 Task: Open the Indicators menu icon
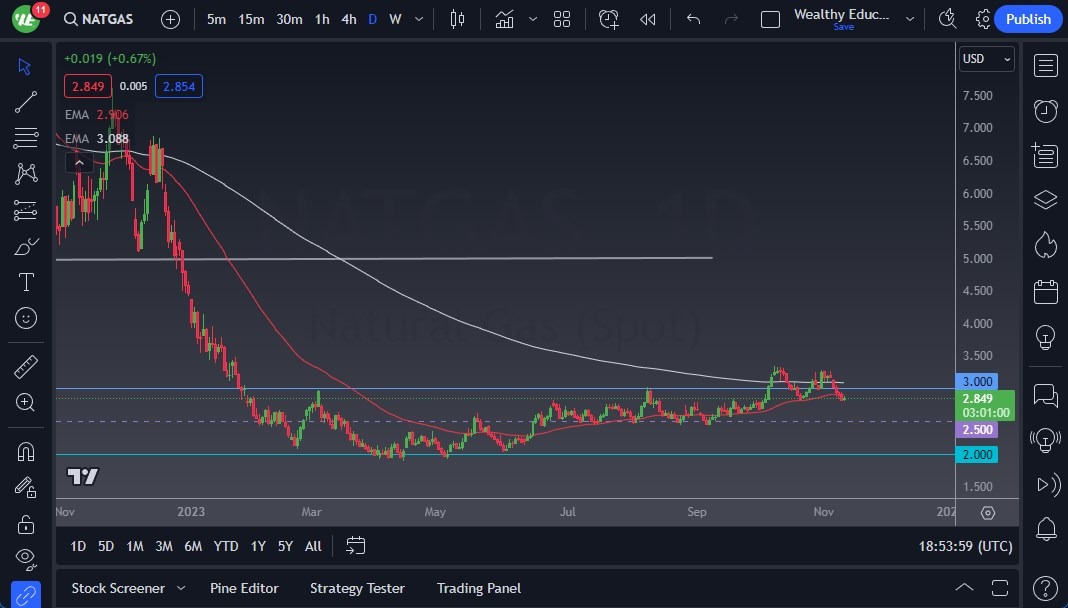pos(504,19)
